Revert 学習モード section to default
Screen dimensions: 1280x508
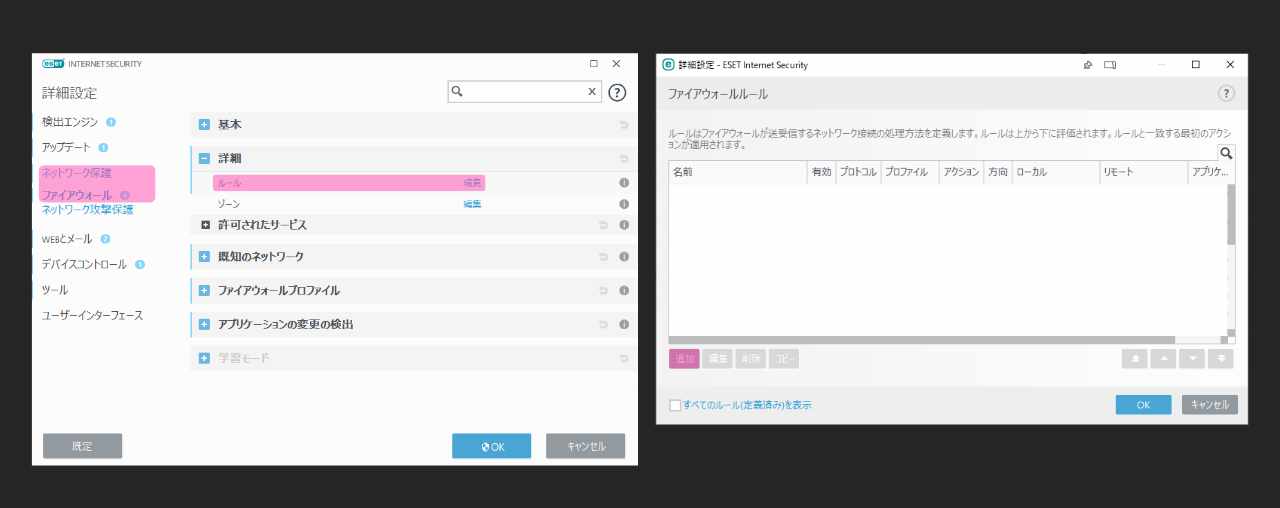(x=624, y=358)
